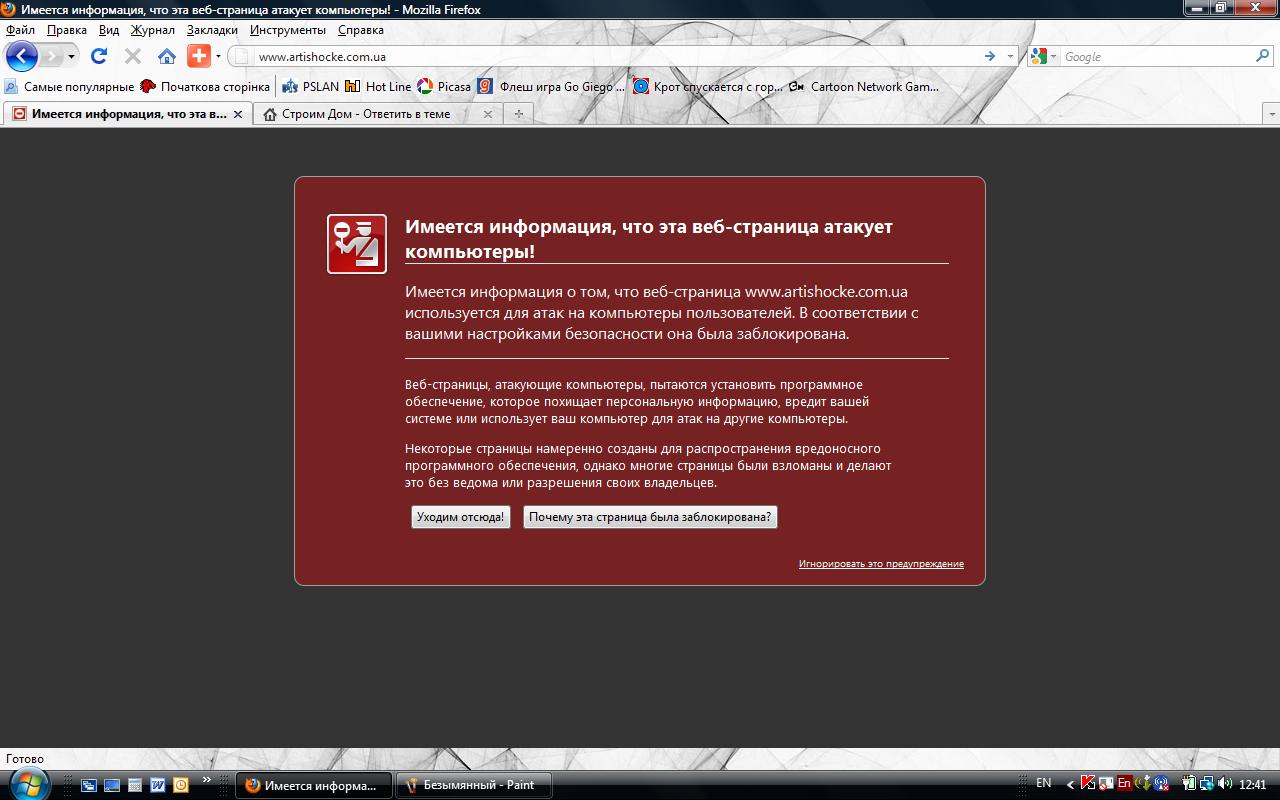Open the Початкова сторінка bookmark
Viewport: 1280px width, 800px height.
206,87
